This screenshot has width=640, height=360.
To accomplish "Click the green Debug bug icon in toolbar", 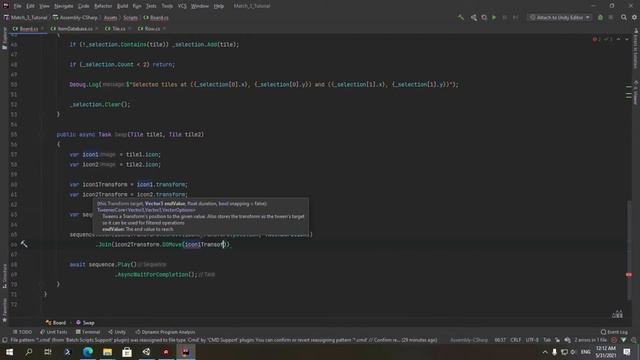I will [x=600, y=18].
